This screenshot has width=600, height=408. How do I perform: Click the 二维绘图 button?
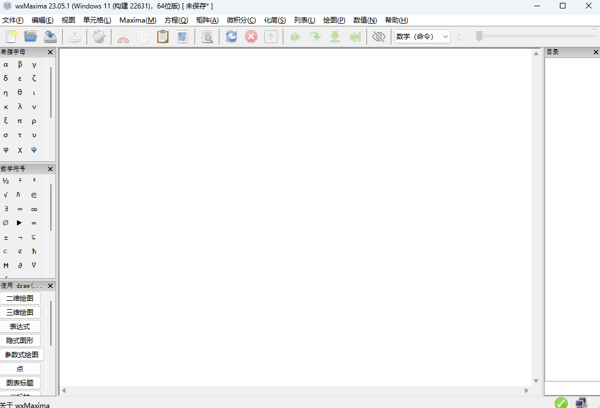[20, 299]
